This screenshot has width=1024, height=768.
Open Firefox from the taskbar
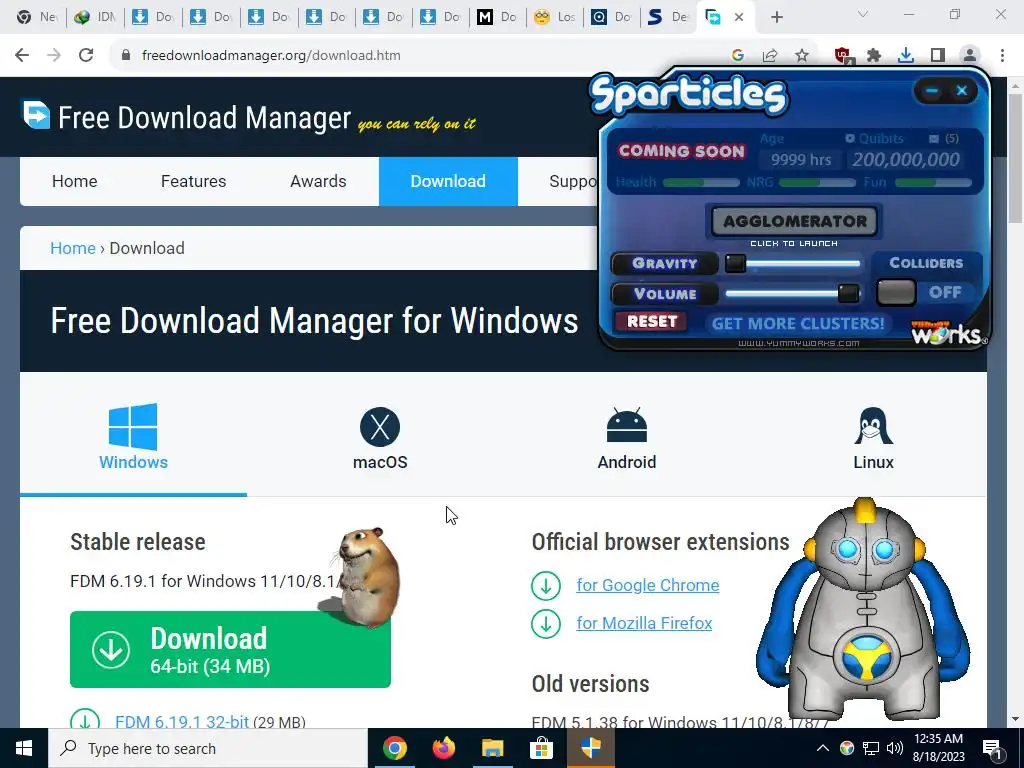click(444, 748)
